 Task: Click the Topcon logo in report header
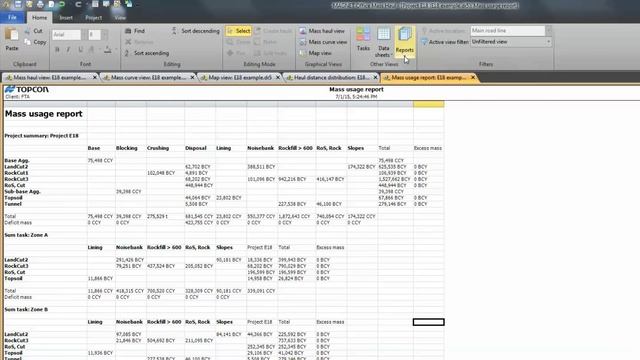point(27,89)
